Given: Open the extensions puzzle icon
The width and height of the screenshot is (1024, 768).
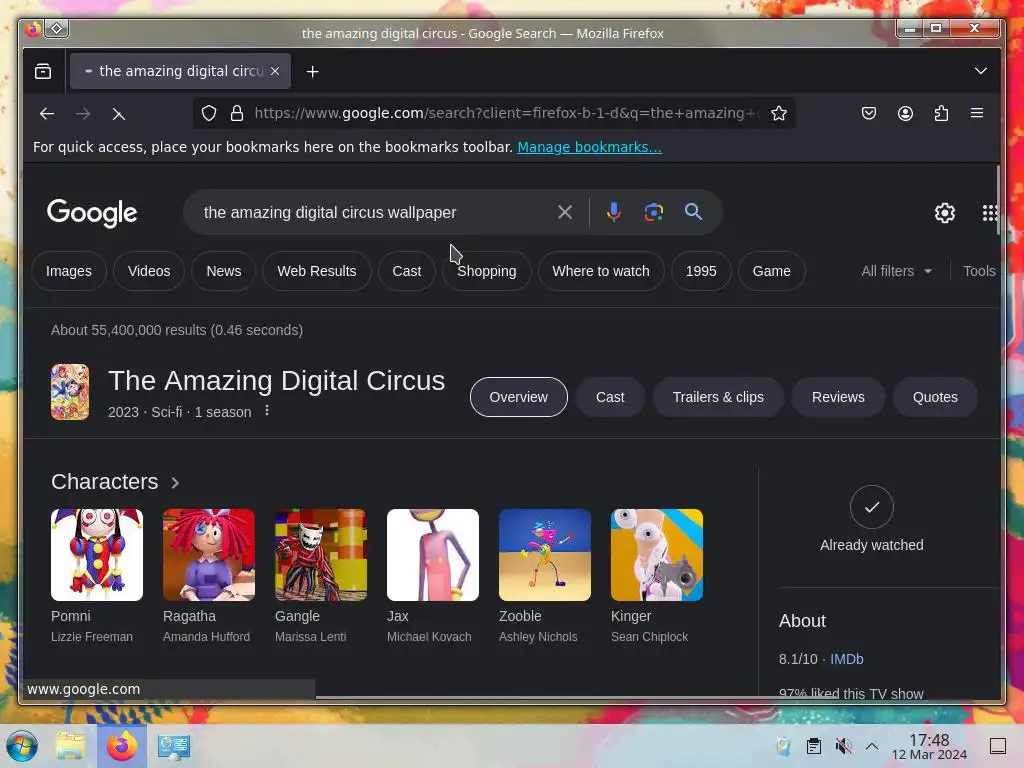Looking at the screenshot, I should click(941, 113).
